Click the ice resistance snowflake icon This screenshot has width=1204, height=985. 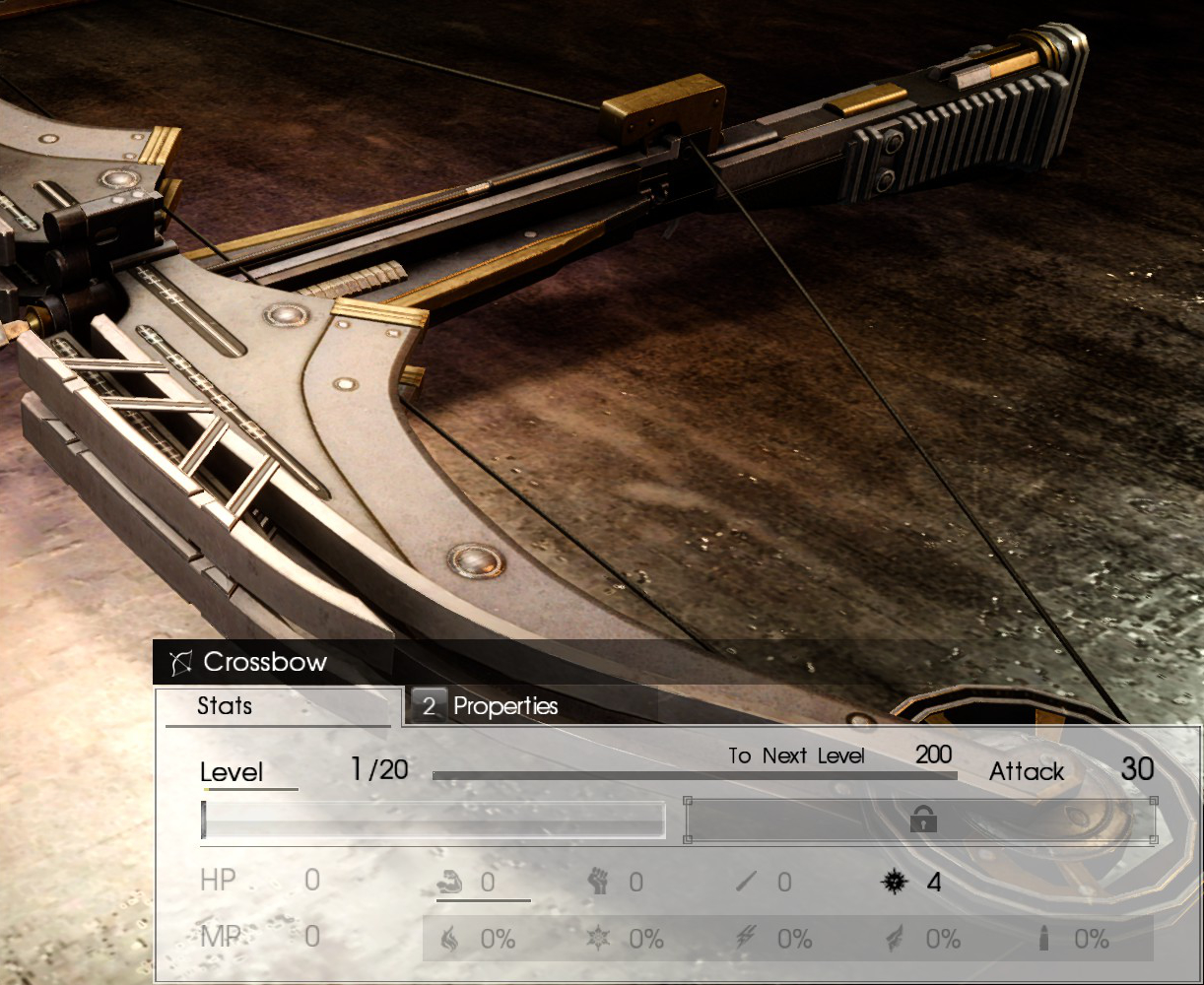pyautogui.click(x=598, y=940)
